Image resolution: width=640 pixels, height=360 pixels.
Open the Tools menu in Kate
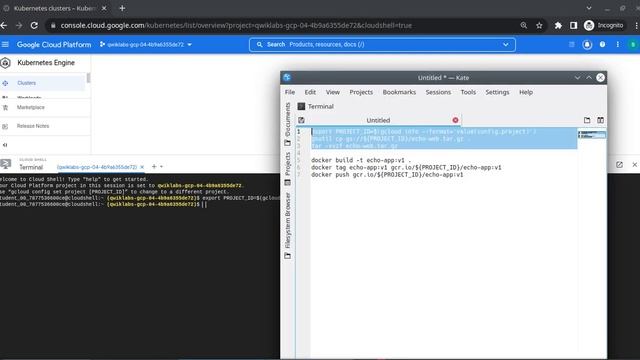point(468,92)
